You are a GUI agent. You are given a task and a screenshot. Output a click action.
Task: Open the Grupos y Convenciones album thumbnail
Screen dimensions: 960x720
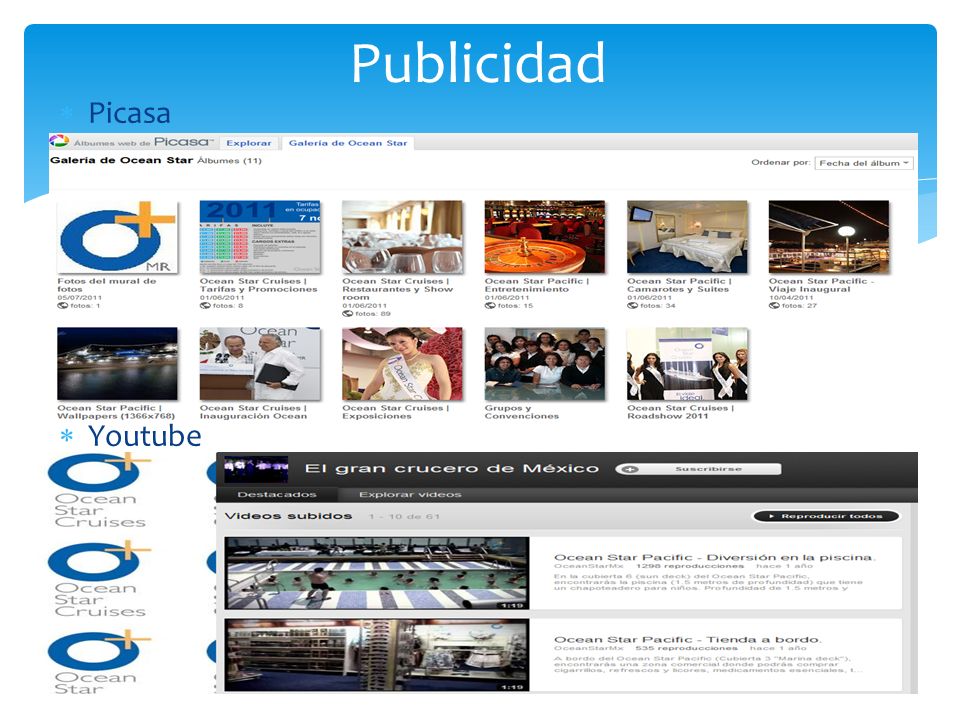[x=545, y=364]
